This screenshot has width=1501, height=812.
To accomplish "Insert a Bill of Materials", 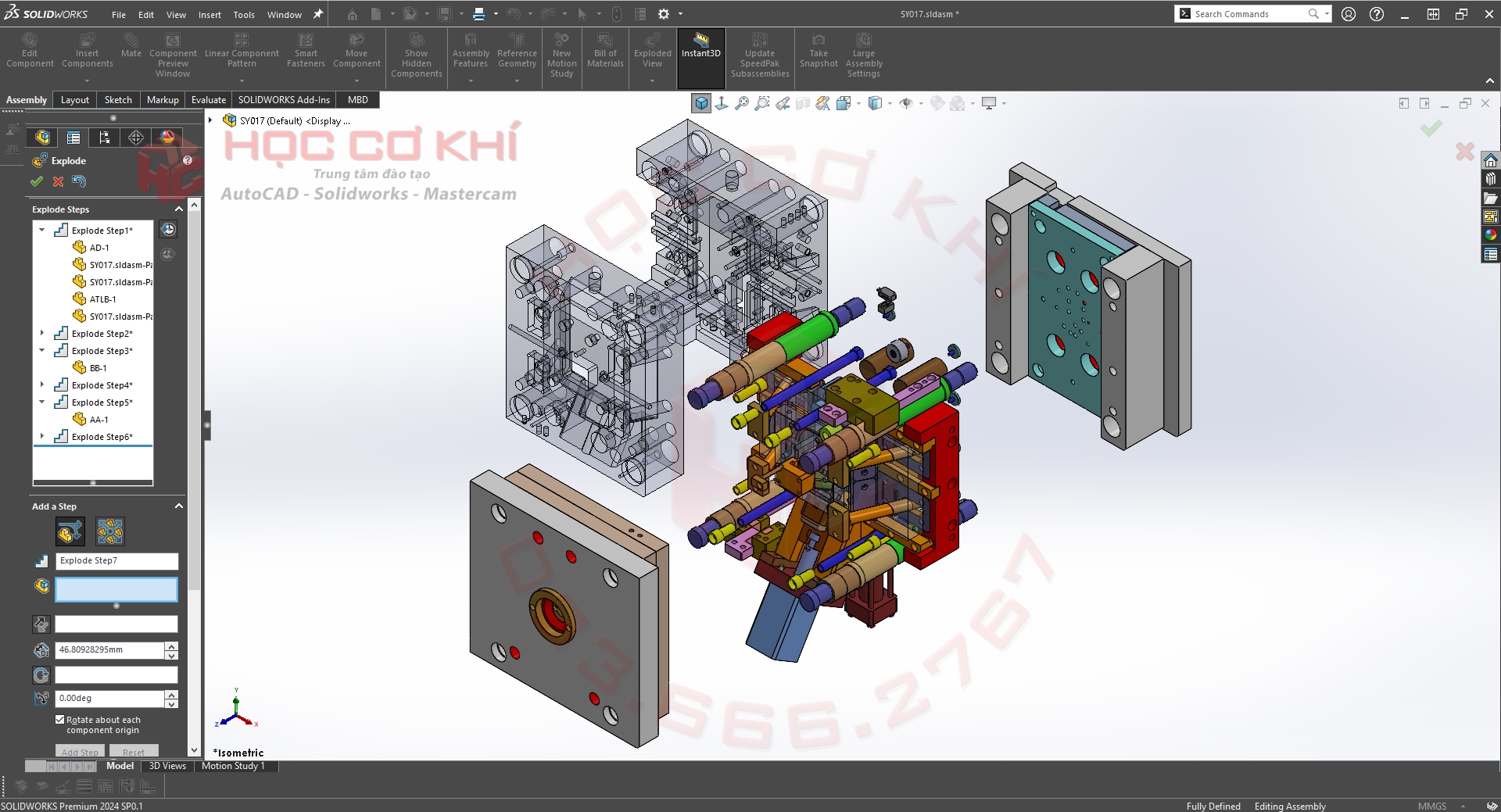I will [x=605, y=52].
